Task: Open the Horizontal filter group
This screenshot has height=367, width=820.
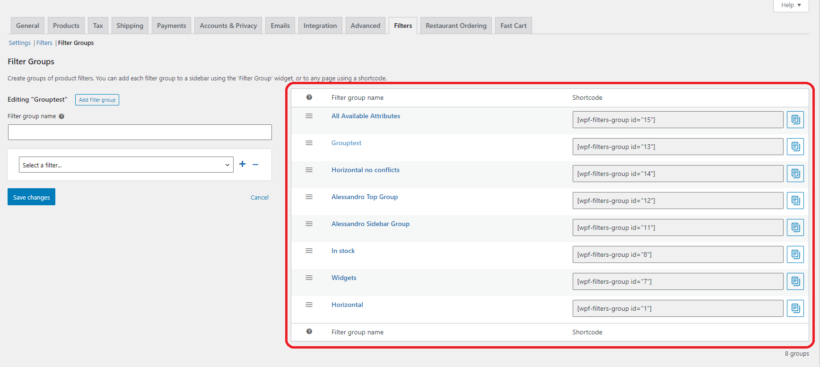Action: point(347,305)
